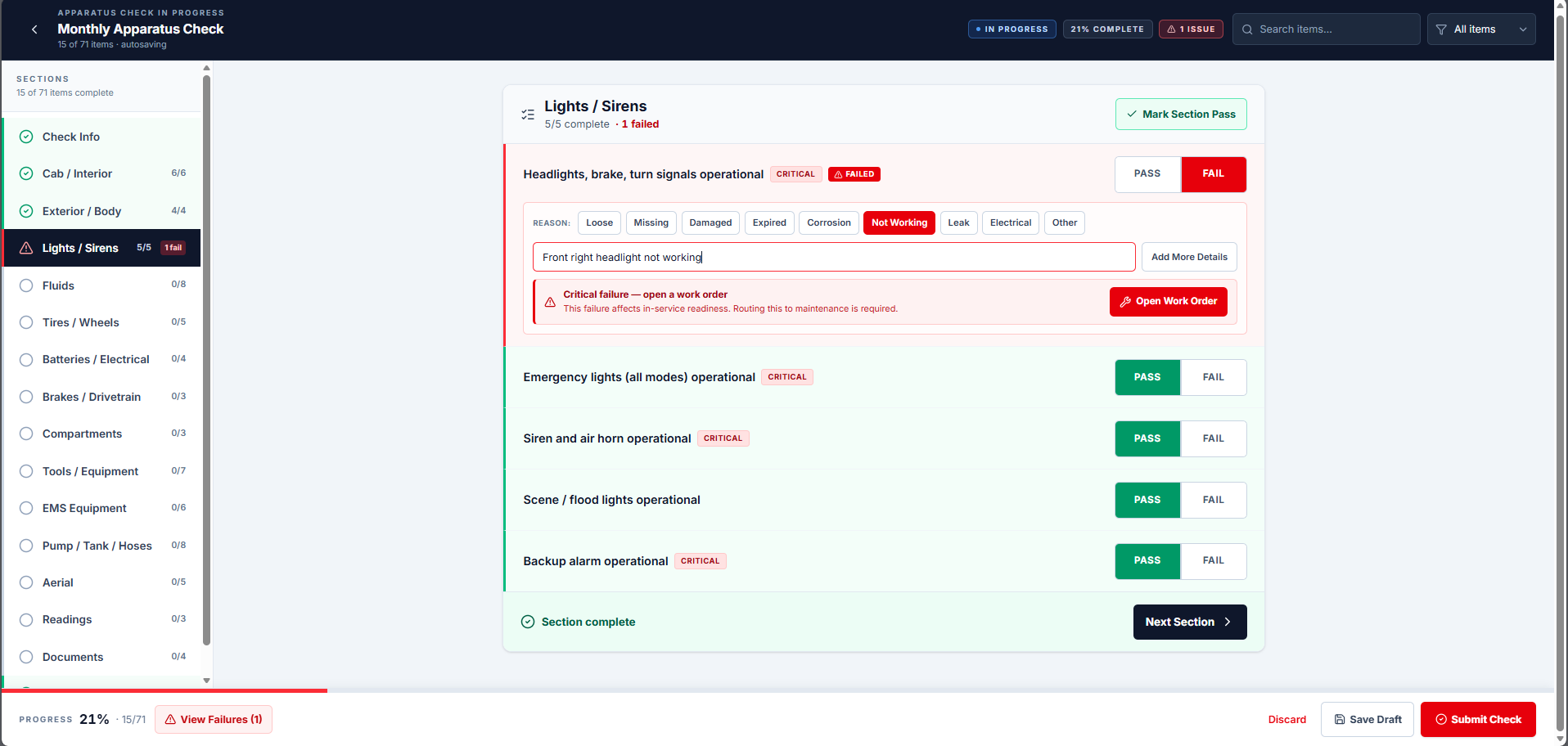
Task: Click the Discard link
Action: [1287, 720]
